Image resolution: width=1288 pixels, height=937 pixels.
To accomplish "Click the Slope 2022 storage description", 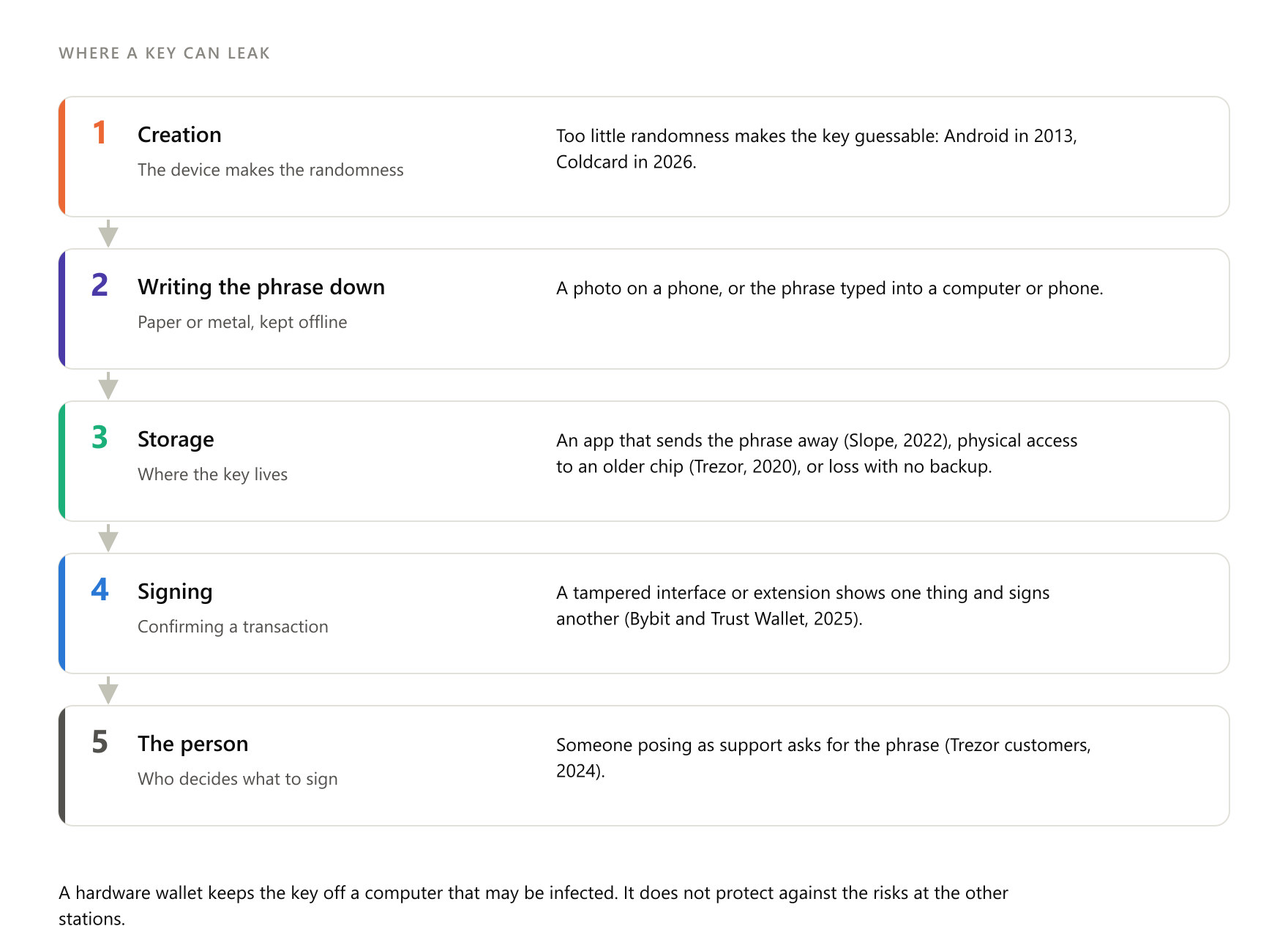I will click(x=817, y=453).
